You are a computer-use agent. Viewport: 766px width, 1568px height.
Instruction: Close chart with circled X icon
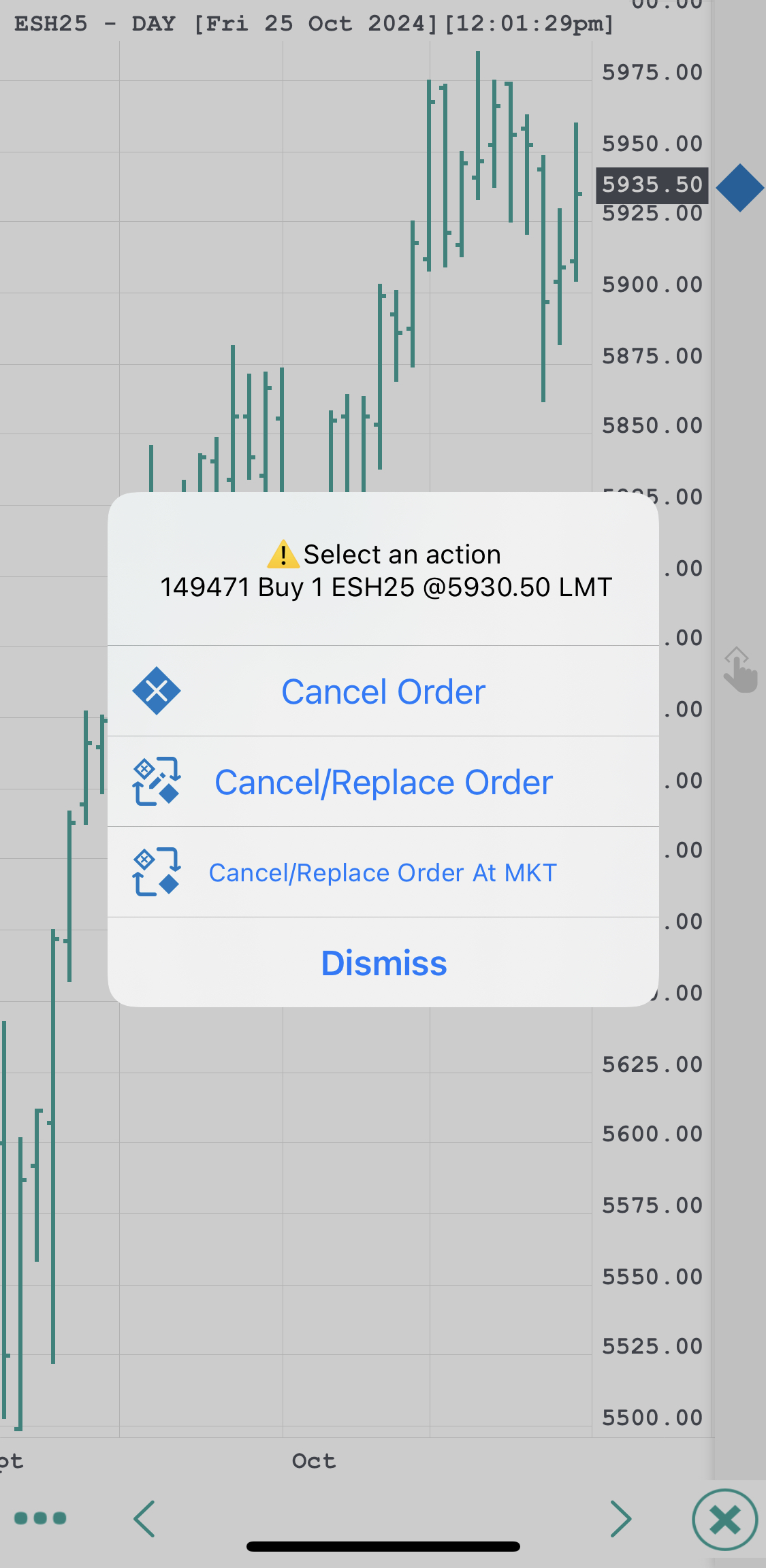(x=725, y=1520)
